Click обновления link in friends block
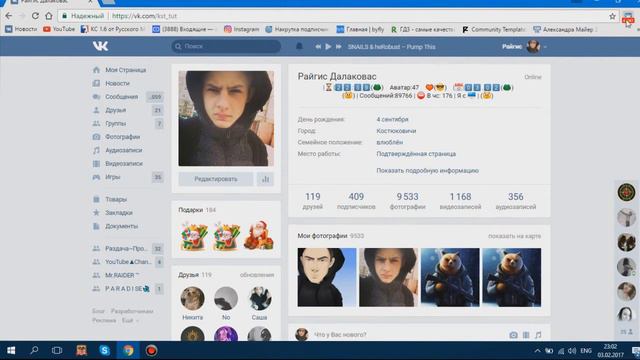 257,275
